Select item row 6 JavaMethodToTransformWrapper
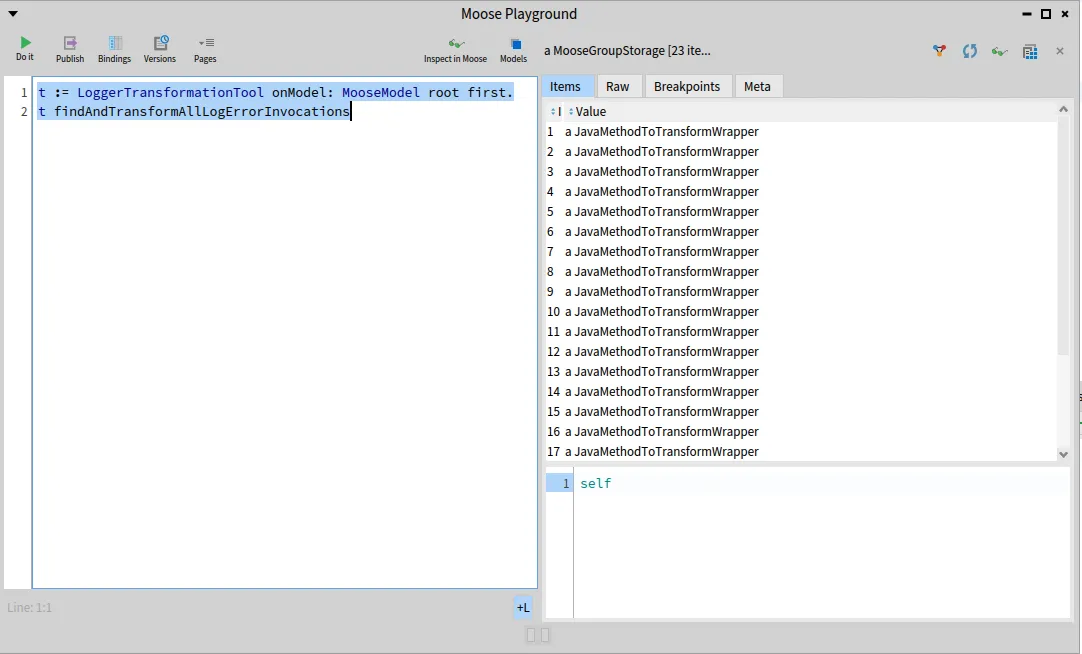Screen dimensions: 1082x654 [x=801, y=232]
